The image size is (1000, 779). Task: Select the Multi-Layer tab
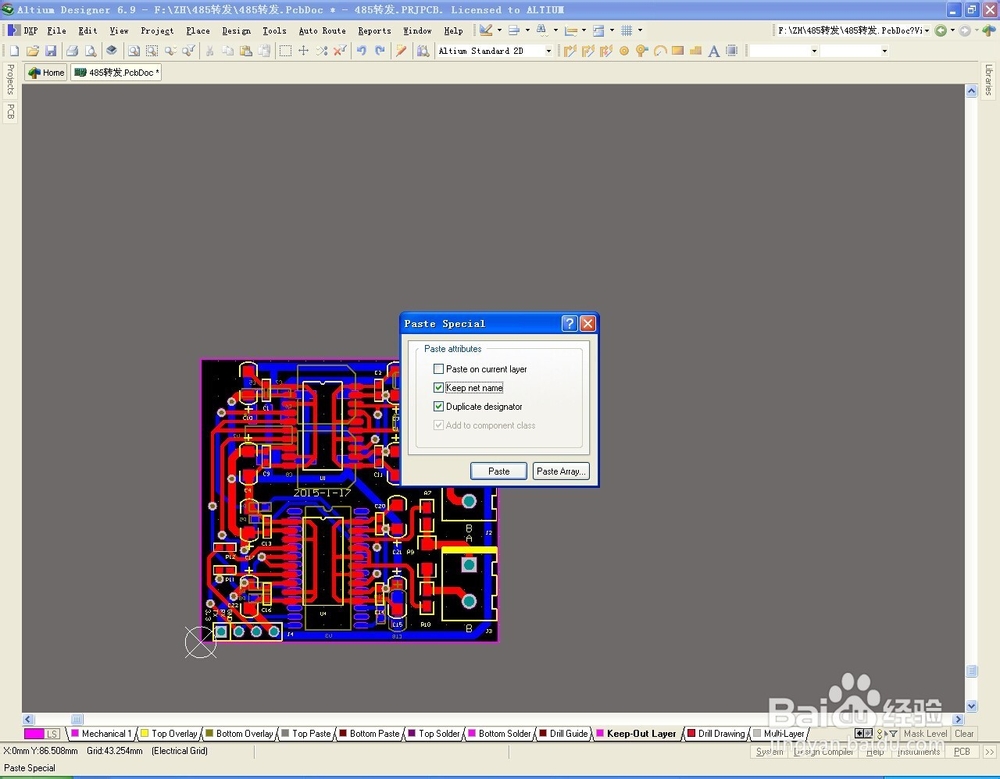778,734
